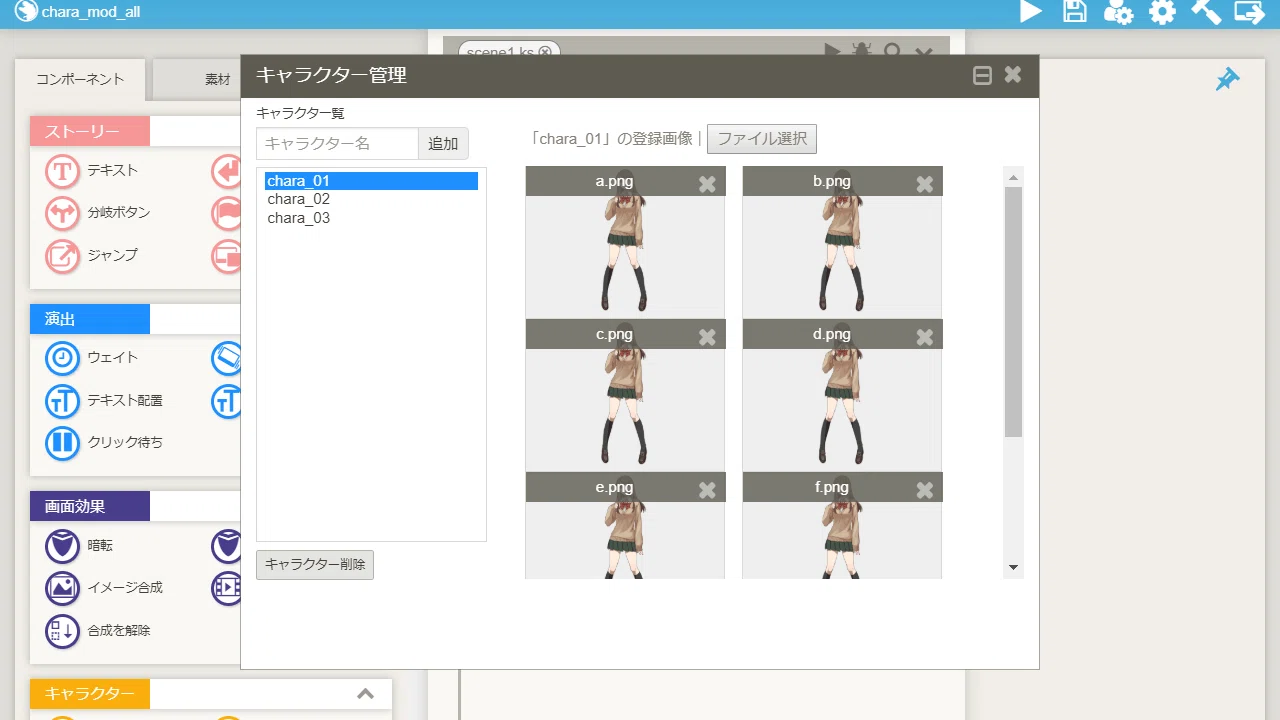Select chara_01 in character list

pos(371,181)
